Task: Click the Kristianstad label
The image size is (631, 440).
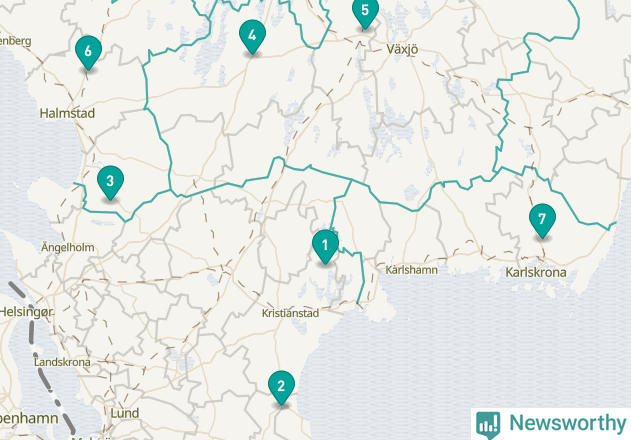Action: [x=291, y=313]
